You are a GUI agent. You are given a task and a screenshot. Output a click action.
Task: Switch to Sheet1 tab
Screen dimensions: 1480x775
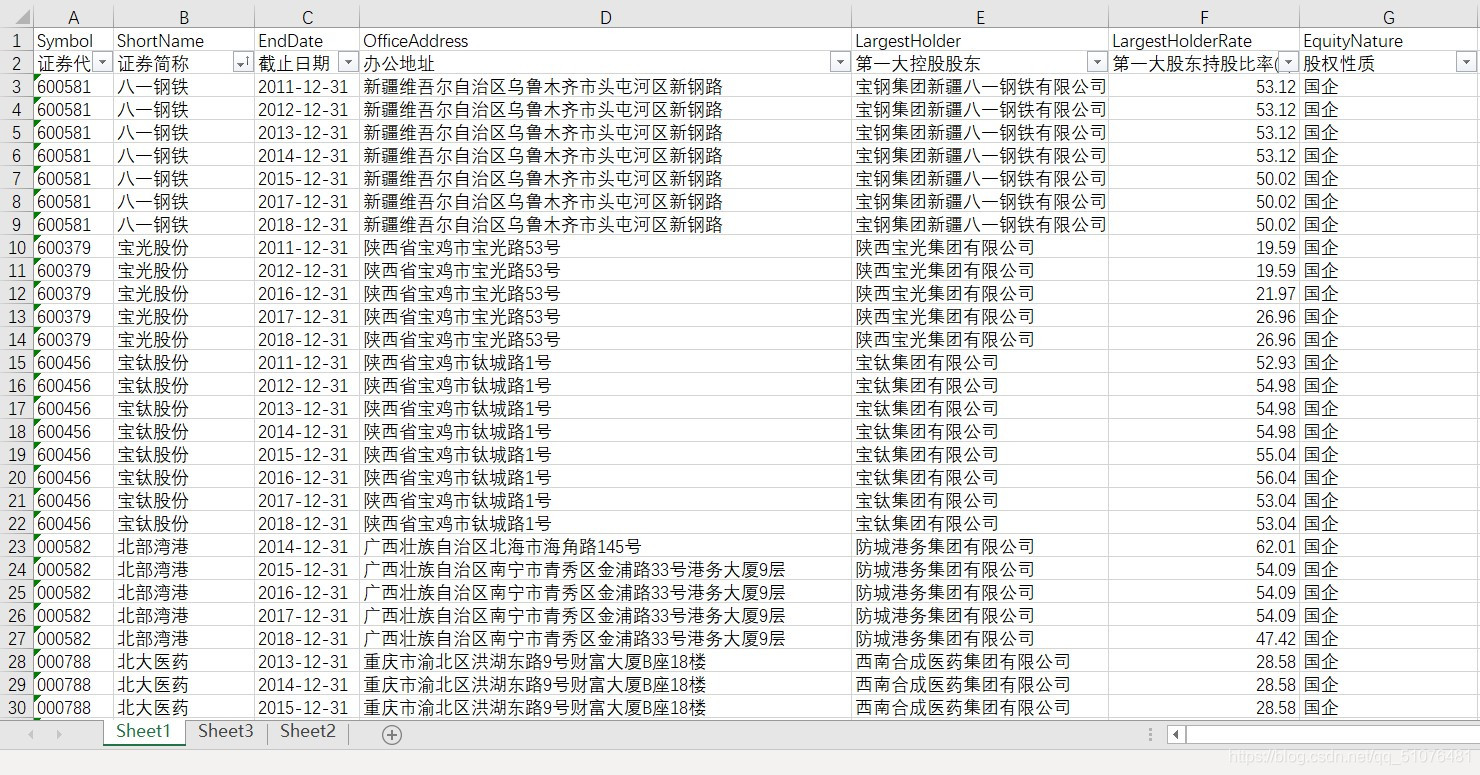point(143,732)
